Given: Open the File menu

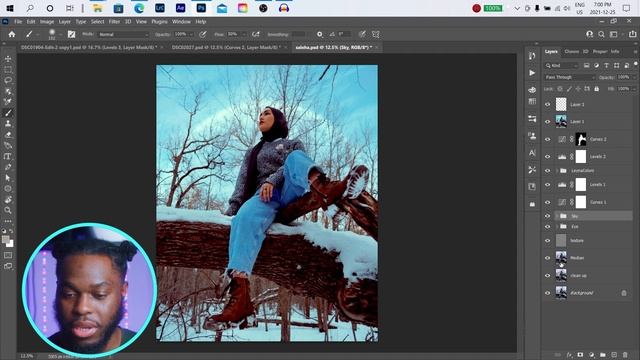Looking at the screenshot, I should (x=18, y=22).
